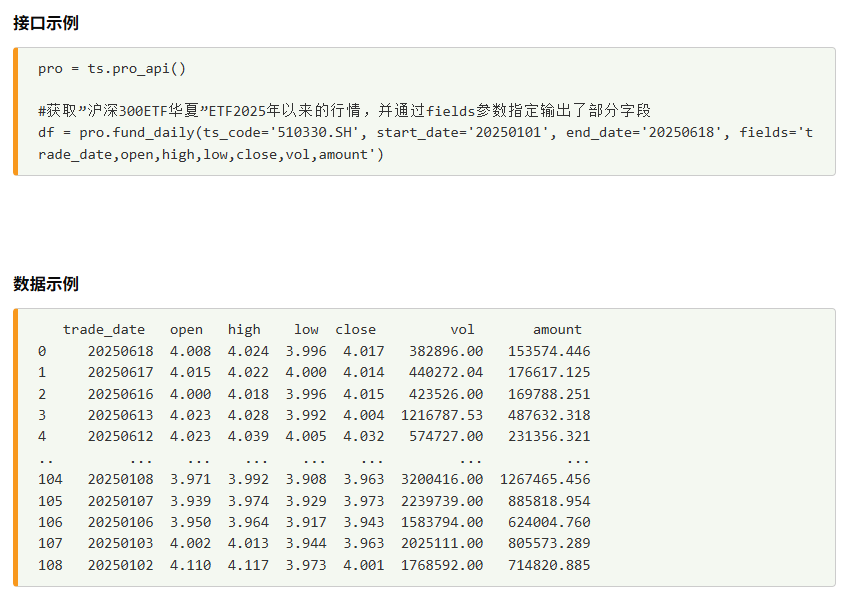Click the vol value 3200416.00

[x=442, y=480]
